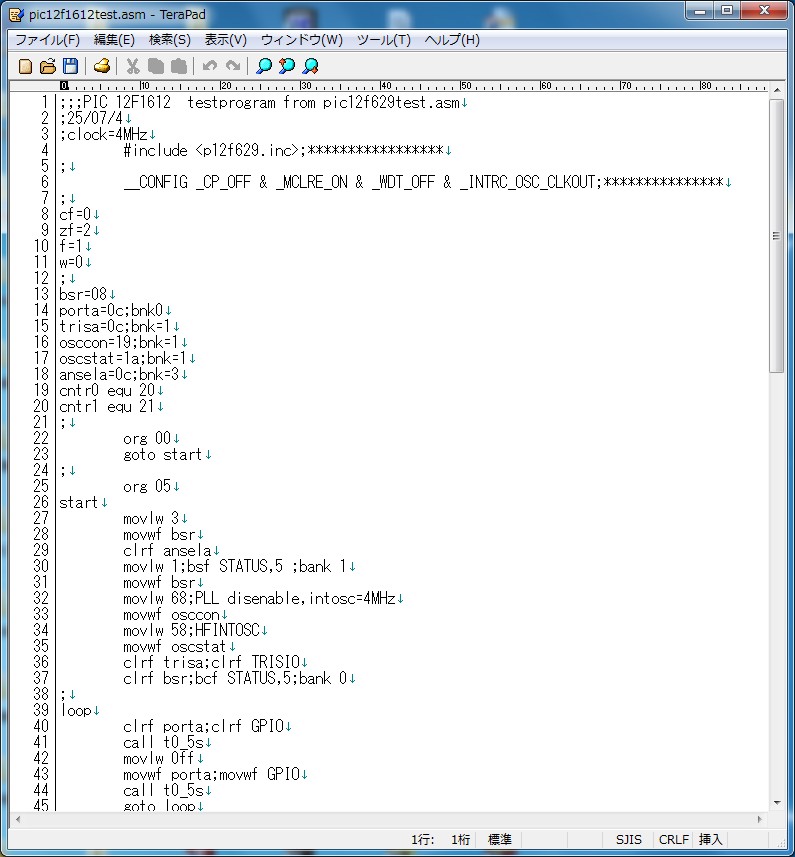
Task: Click the 'cntr0 equ 20' line
Action: 107,391
